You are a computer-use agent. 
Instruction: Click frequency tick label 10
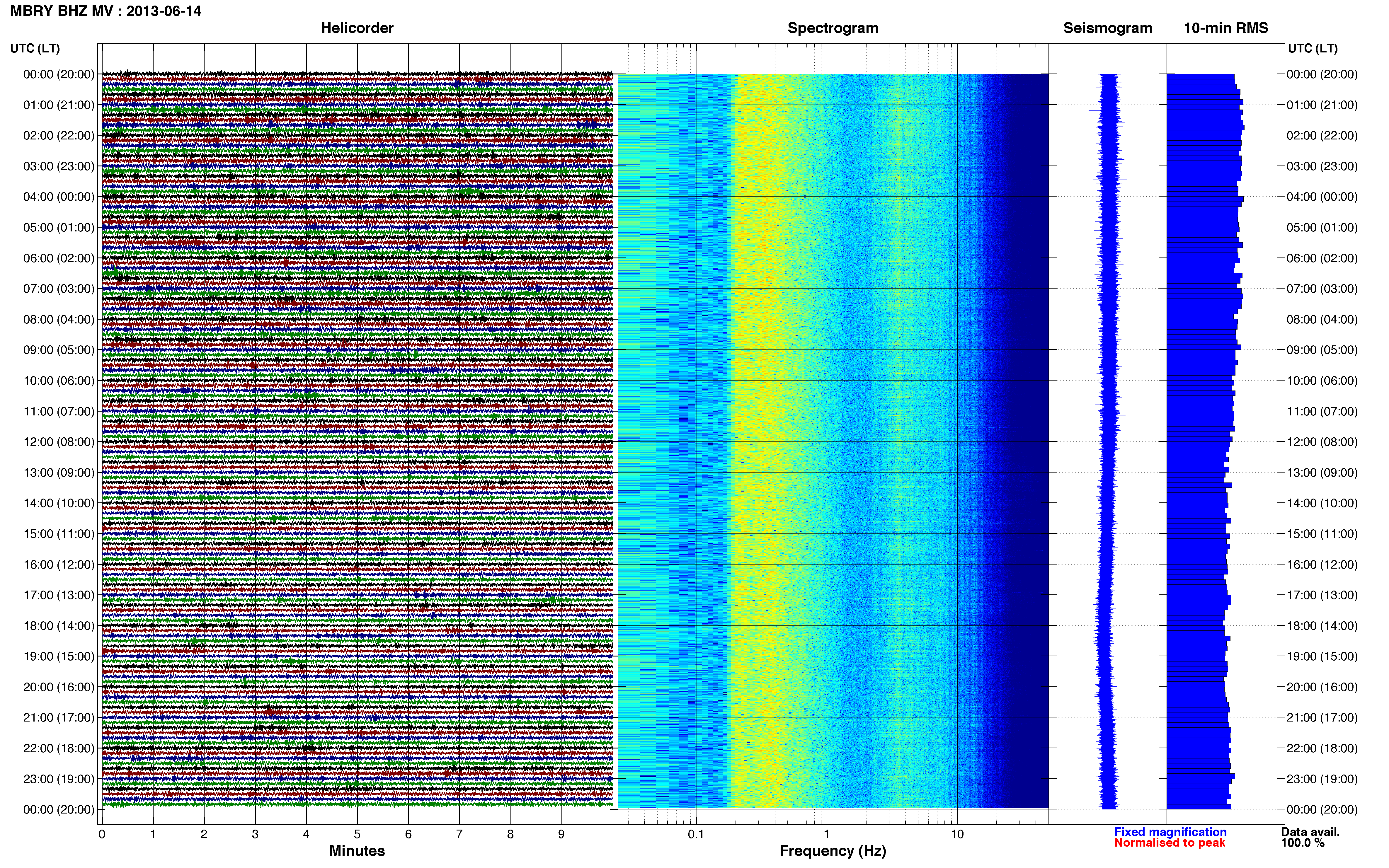(957, 834)
